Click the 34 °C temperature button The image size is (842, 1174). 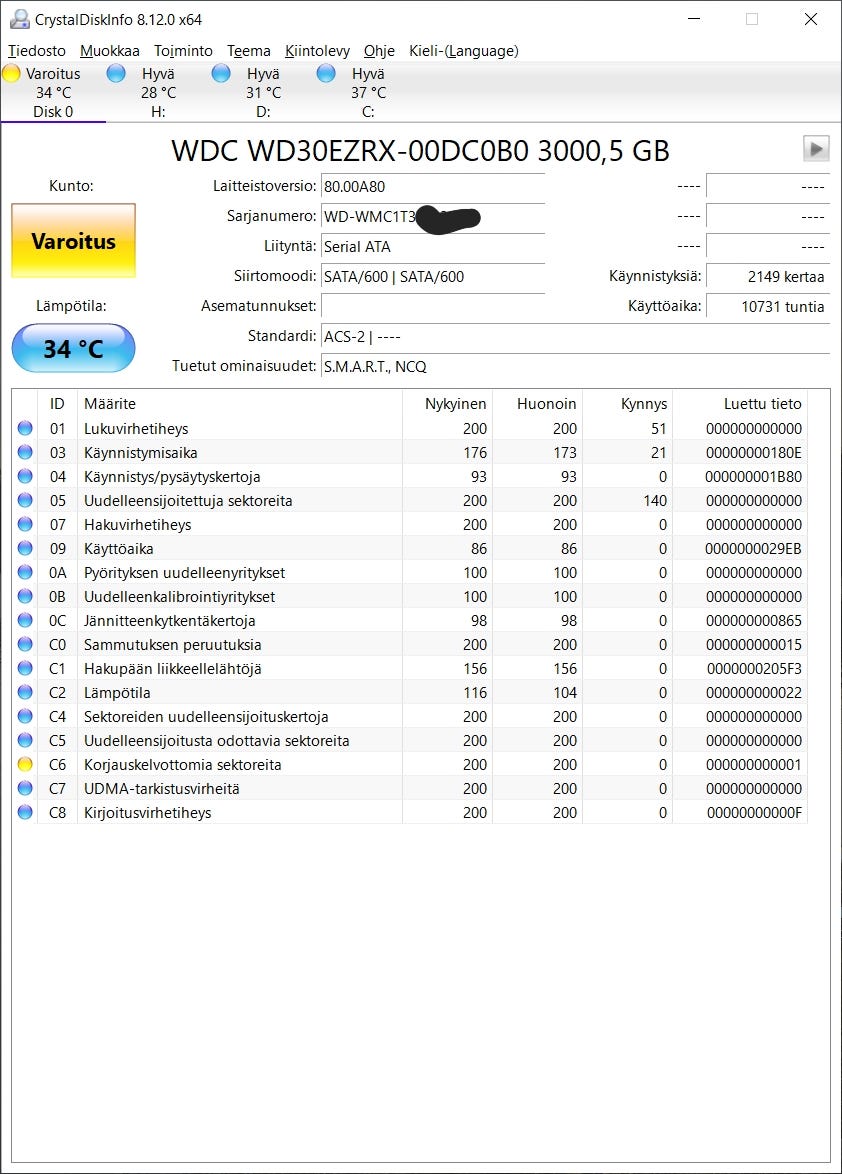(x=73, y=348)
